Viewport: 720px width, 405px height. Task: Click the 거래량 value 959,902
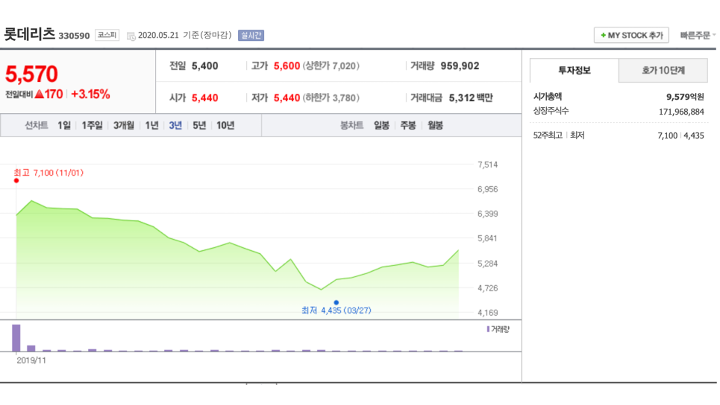460,66
